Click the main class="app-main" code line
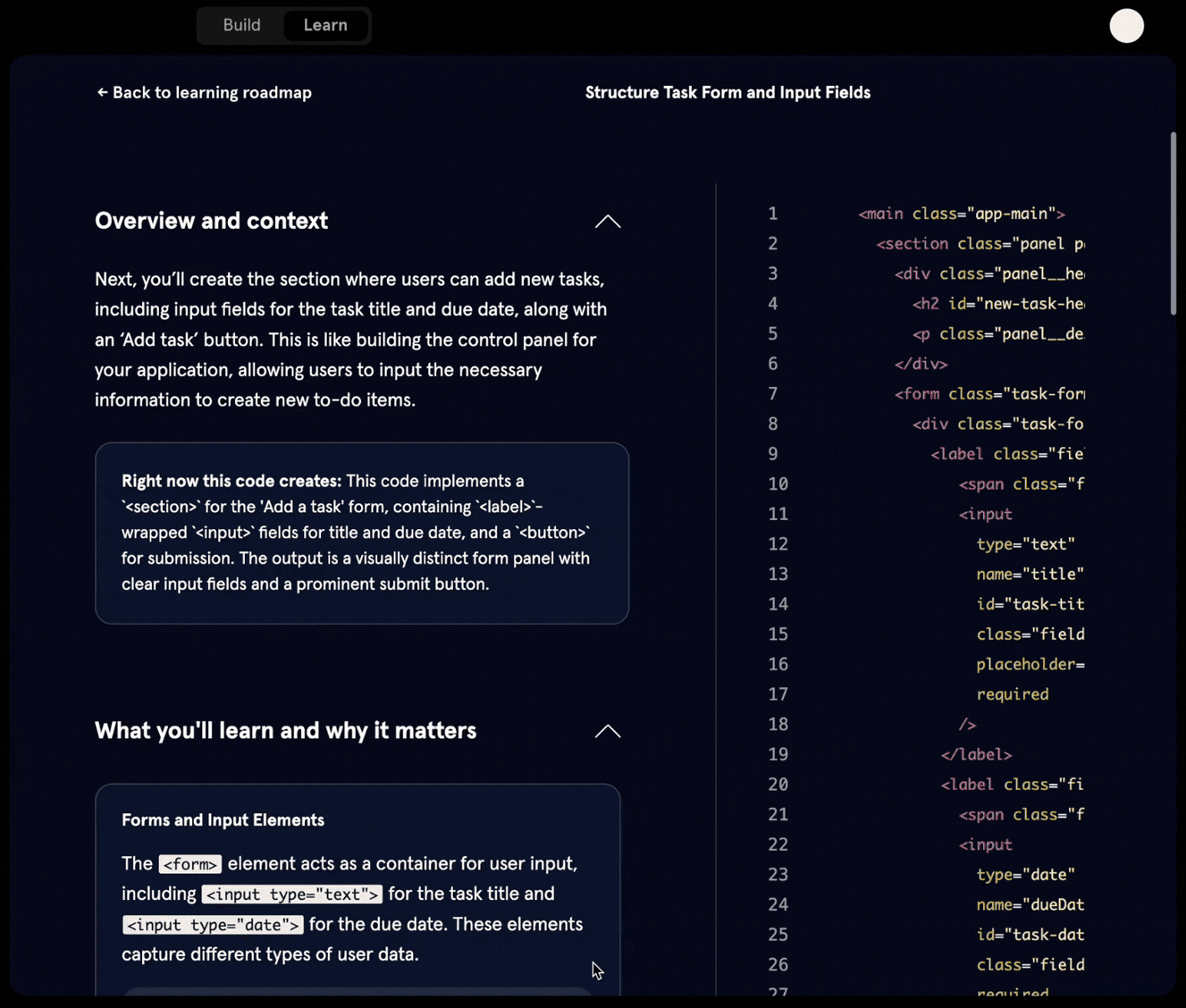This screenshot has width=1186, height=1008. coord(961,214)
